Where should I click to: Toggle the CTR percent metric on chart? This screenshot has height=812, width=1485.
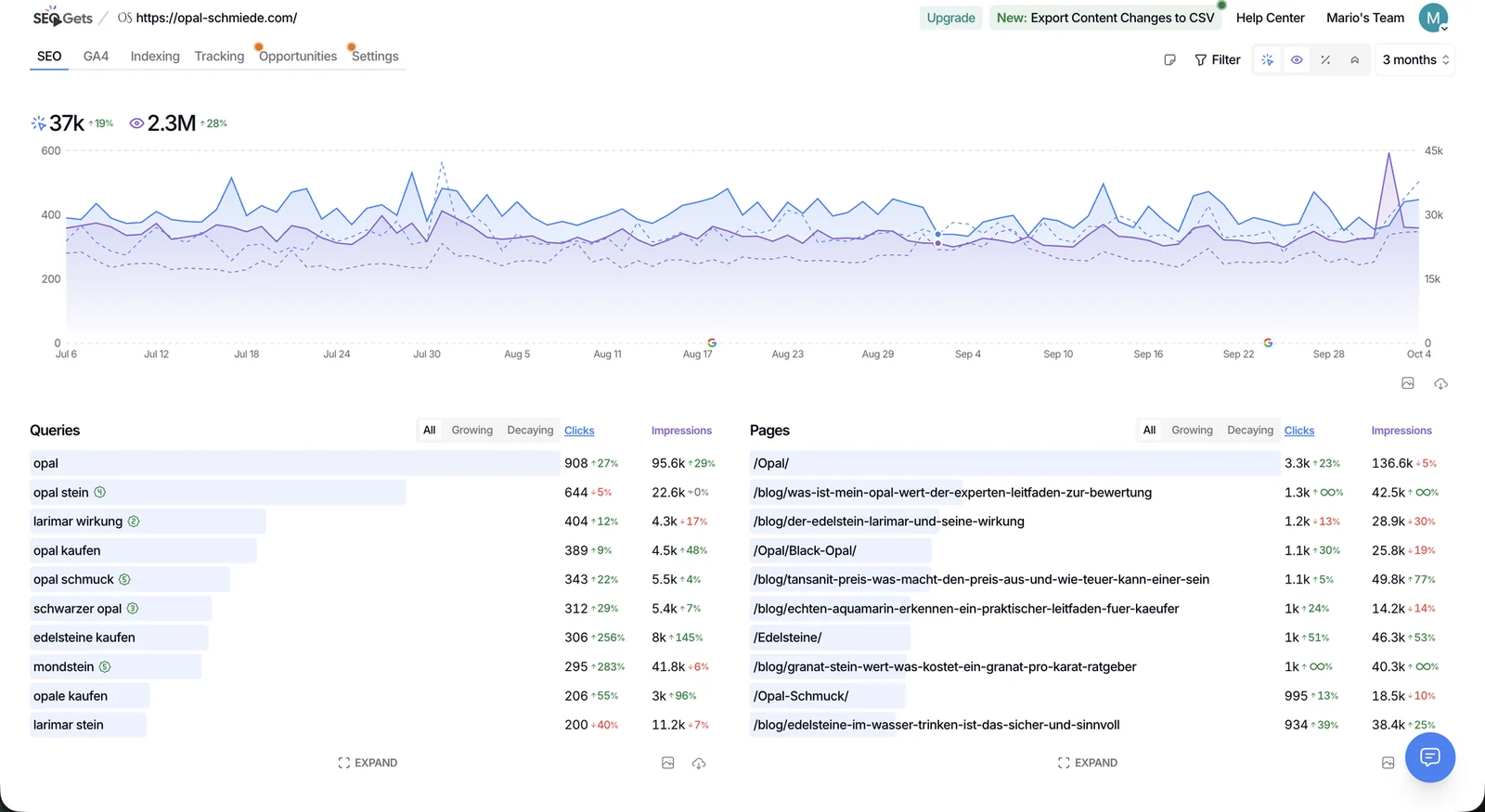[1325, 59]
